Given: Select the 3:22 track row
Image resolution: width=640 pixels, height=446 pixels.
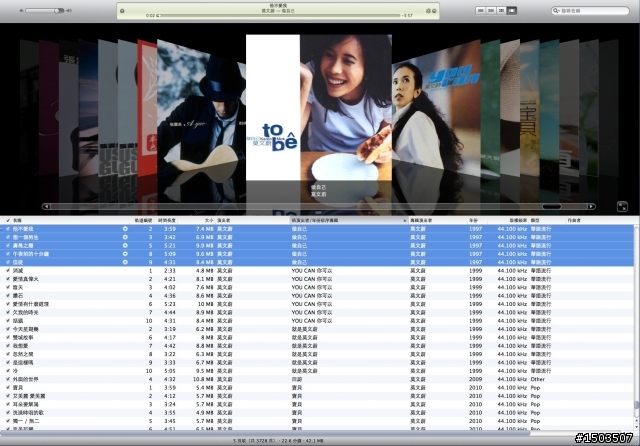Looking at the screenshot, I should [x=317, y=354].
